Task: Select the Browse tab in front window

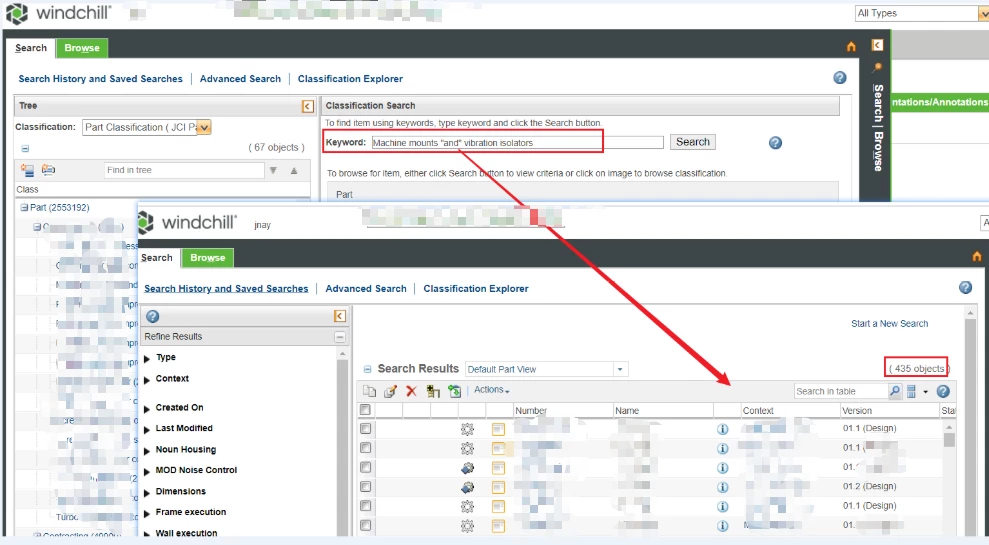Action: (208, 257)
